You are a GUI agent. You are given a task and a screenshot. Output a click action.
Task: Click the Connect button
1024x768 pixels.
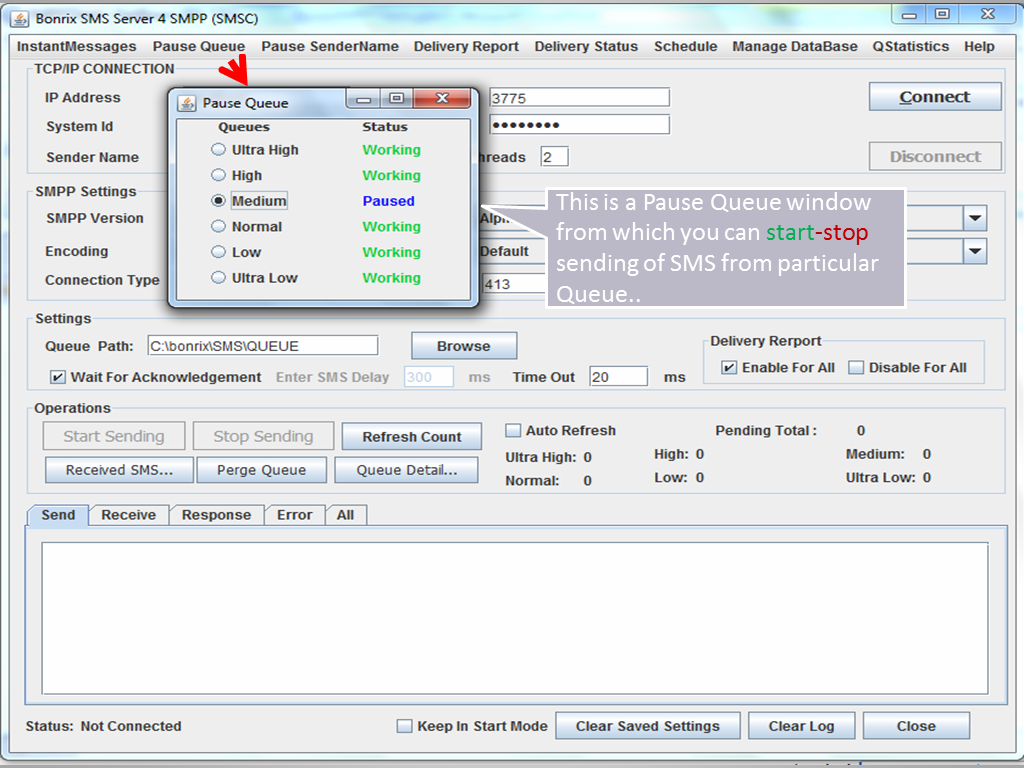coord(935,97)
